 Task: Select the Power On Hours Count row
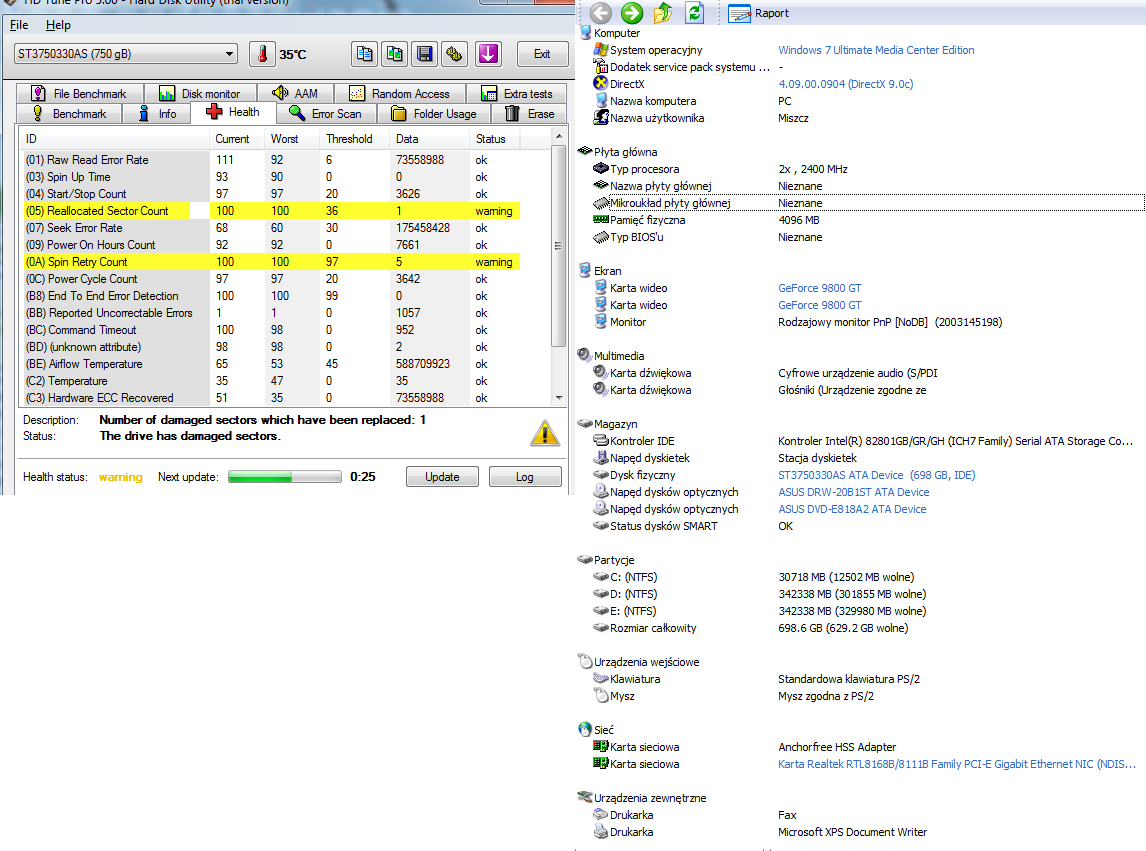click(271, 245)
